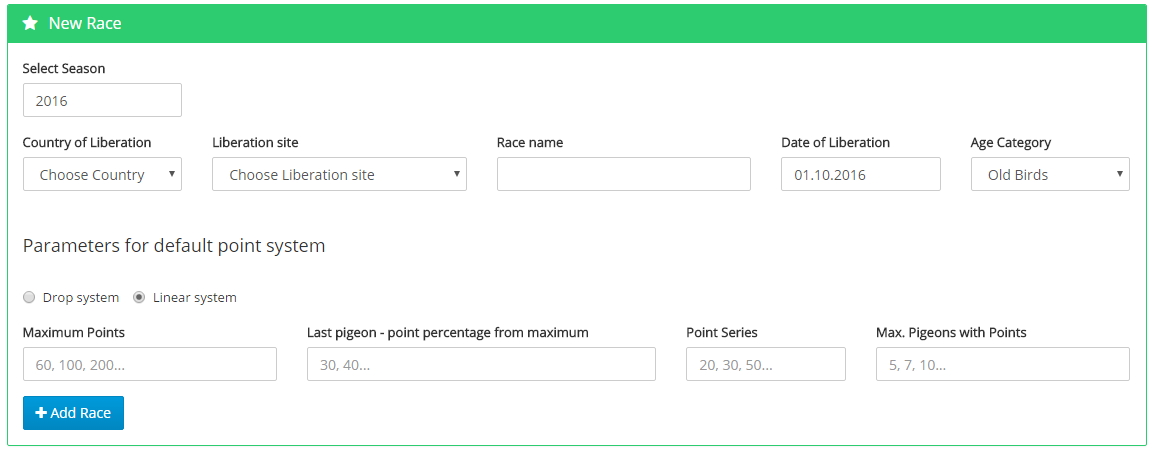Screen dimensions: 1167x463
Task: Click the Point Series input box
Action: 765,365
